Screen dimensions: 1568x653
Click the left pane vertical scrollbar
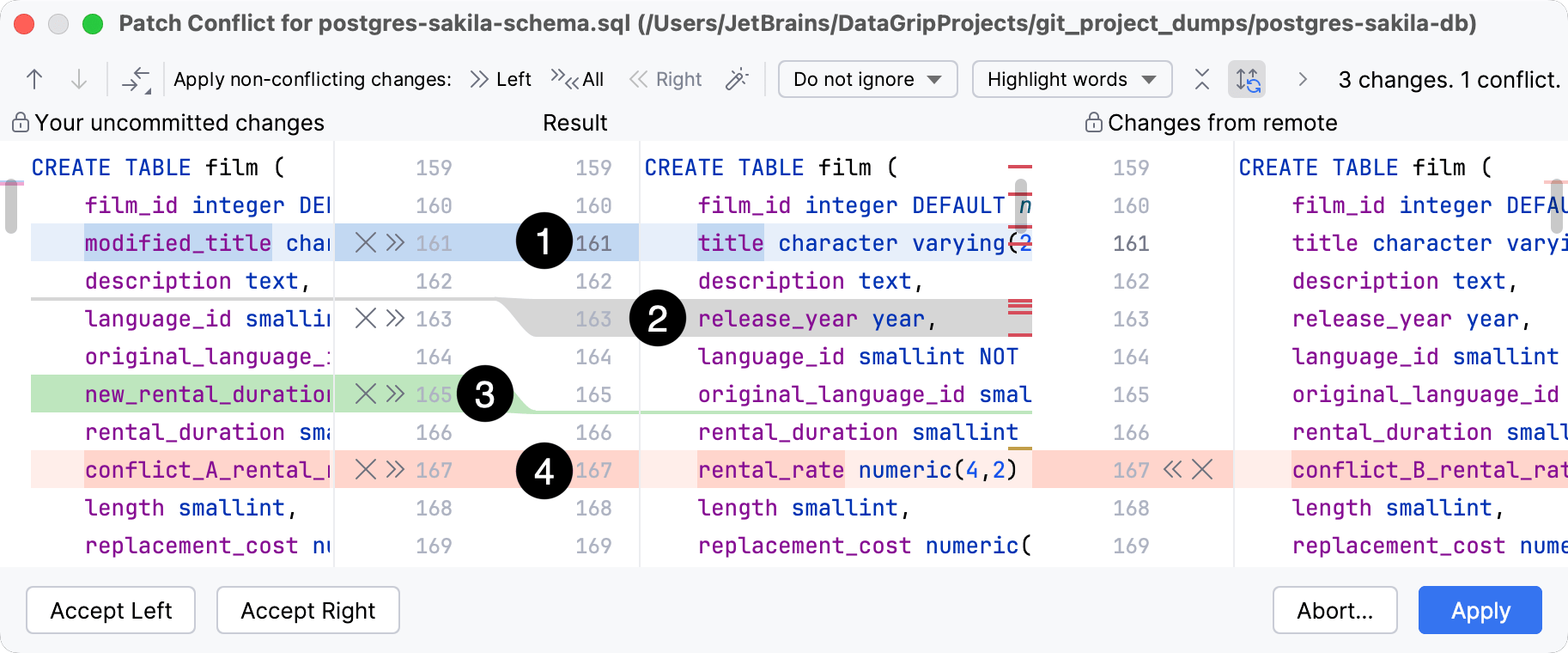(x=10, y=206)
